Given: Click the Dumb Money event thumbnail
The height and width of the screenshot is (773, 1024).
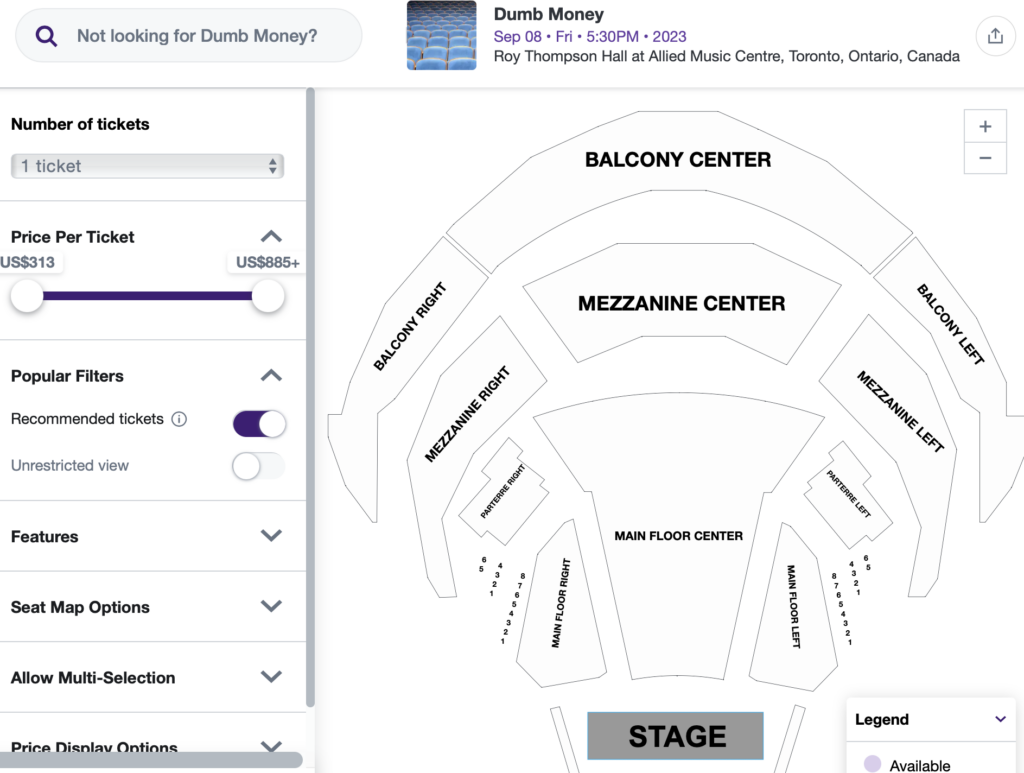Looking at the screenshot, I should point(441,36).
